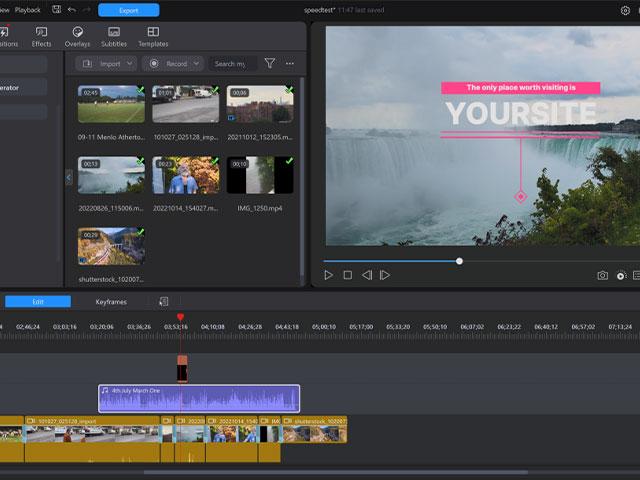Open more options ellipsis in media panel
Viewport: 640px width, 480px height.
coord(290,63)
